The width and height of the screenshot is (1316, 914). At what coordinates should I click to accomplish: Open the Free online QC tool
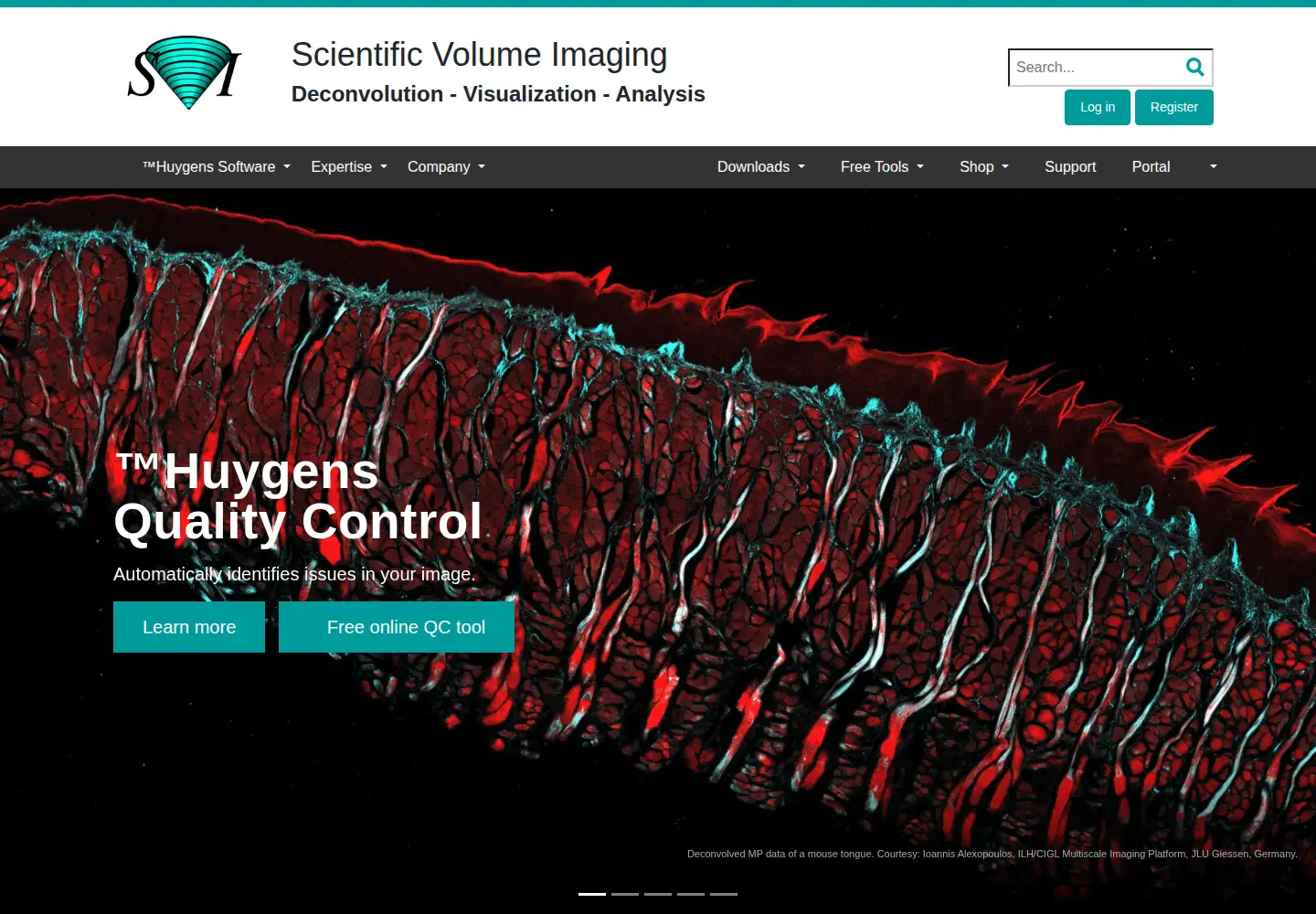click(x=397, y=627)
